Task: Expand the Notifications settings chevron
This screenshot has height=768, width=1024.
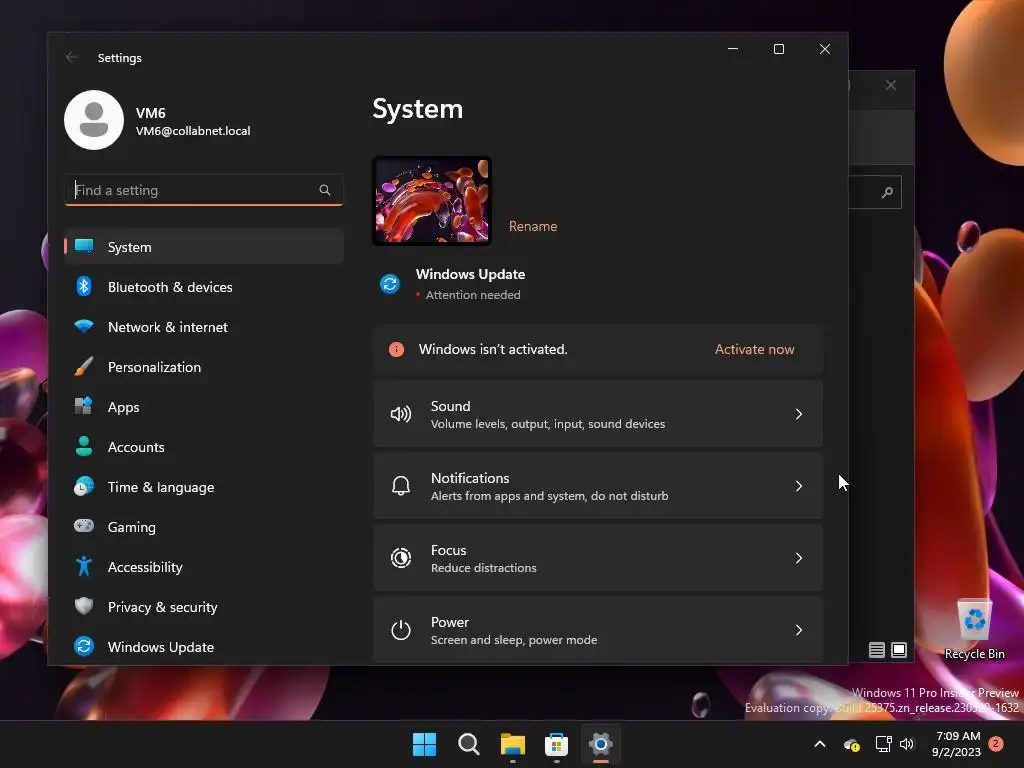Action: 799,486
